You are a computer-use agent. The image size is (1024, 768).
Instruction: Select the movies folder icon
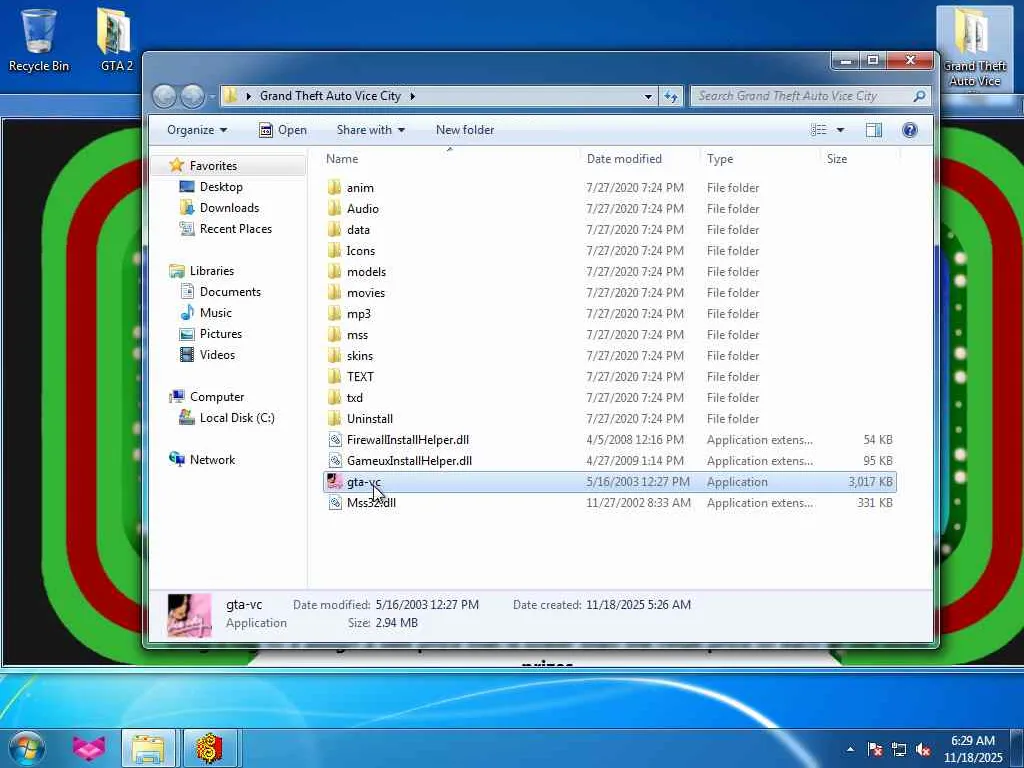click(334, 293)
